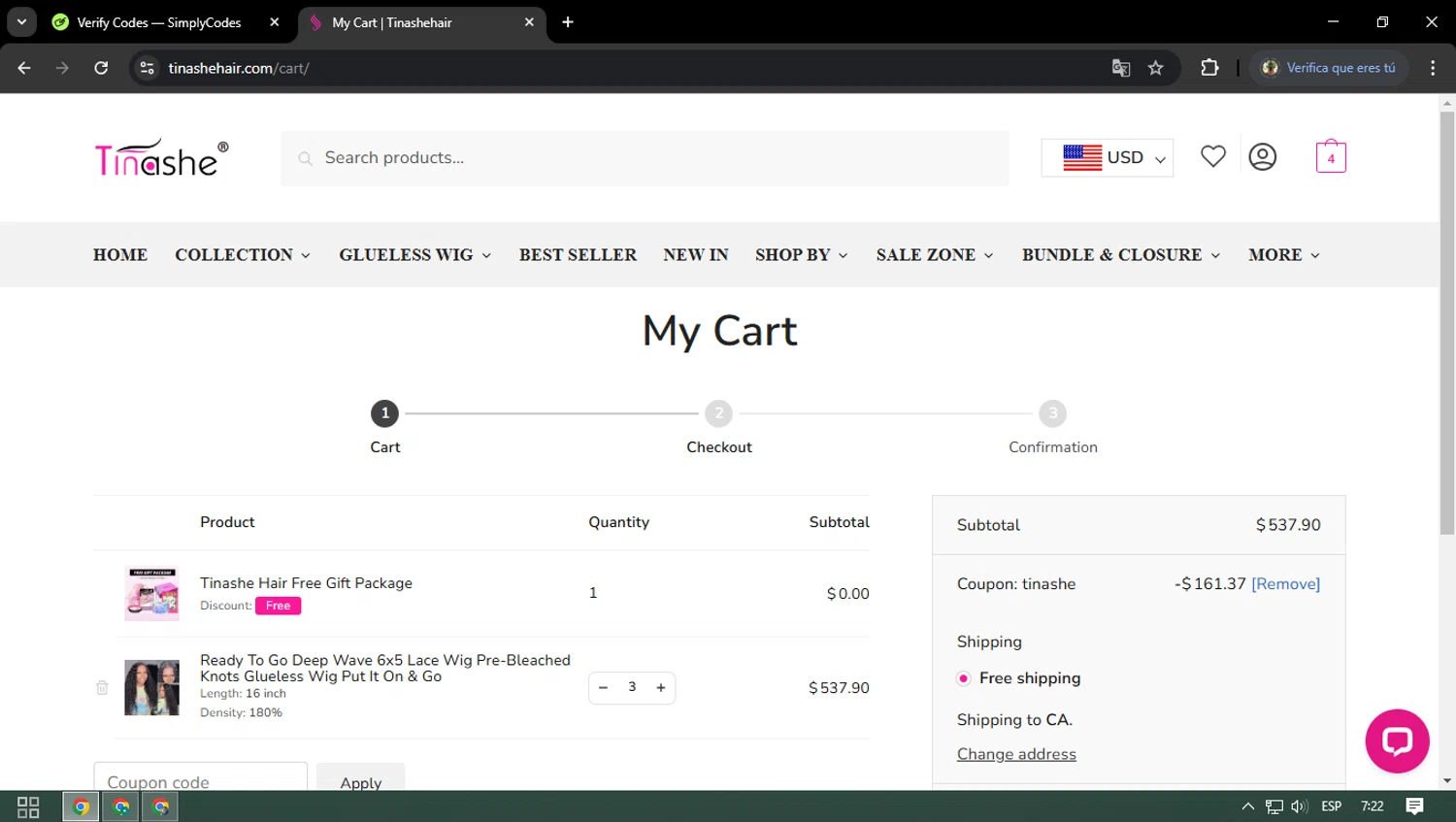Open the browser extensions puzzle icon
The width and height of the screenshot is (1456, 822).
pos(1209,68)
